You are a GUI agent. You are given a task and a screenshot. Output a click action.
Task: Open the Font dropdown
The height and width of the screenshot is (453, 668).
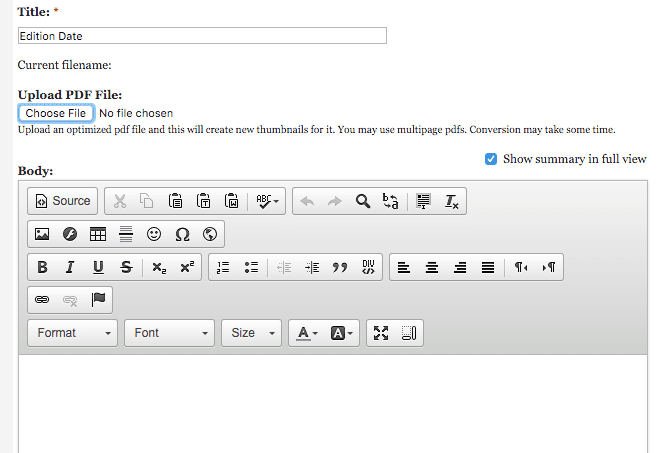pyautogui.click(x=170, y=333)
